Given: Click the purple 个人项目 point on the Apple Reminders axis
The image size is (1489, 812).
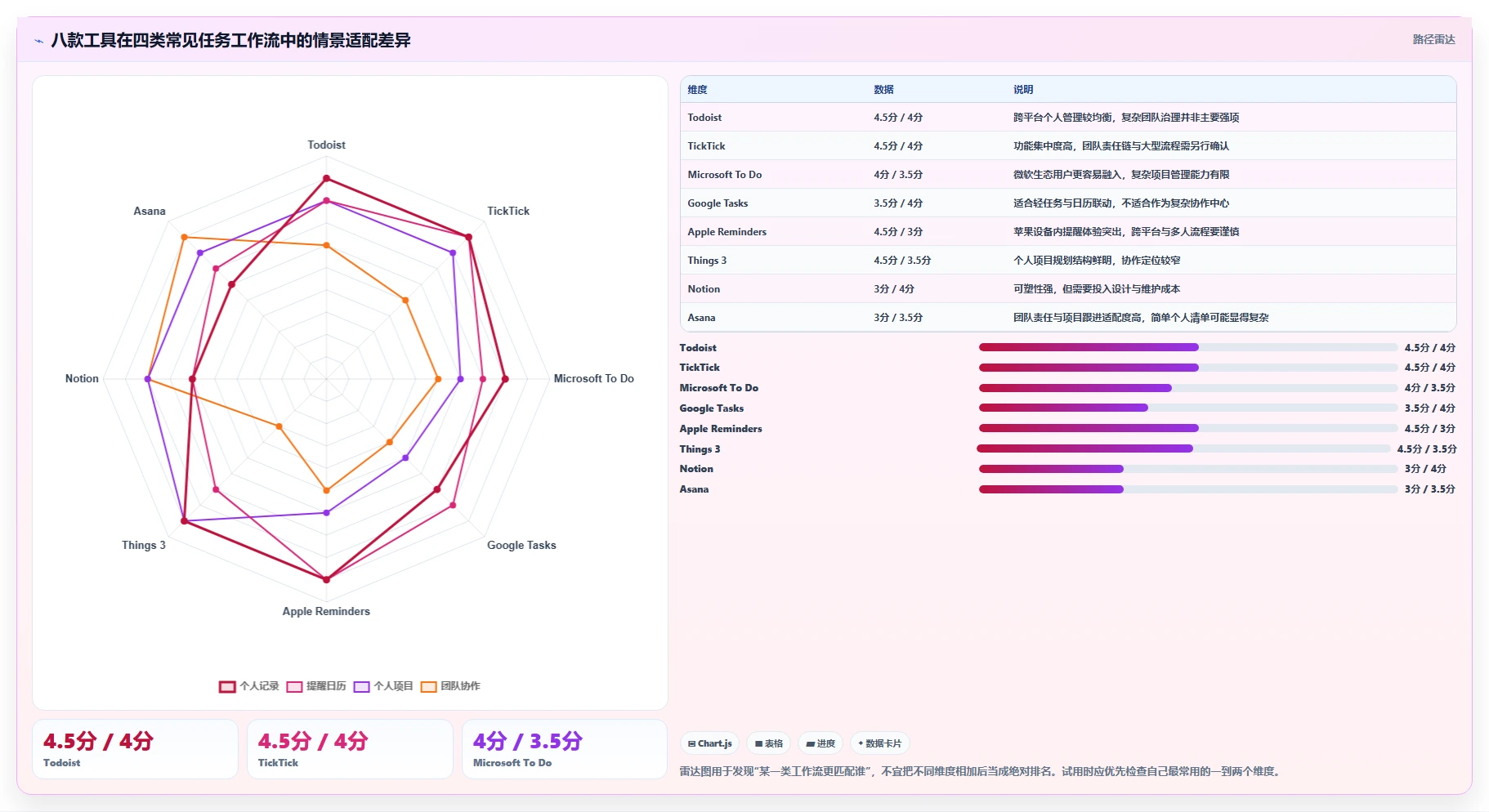Looking at the screenshot, I should tap(326, 513).
